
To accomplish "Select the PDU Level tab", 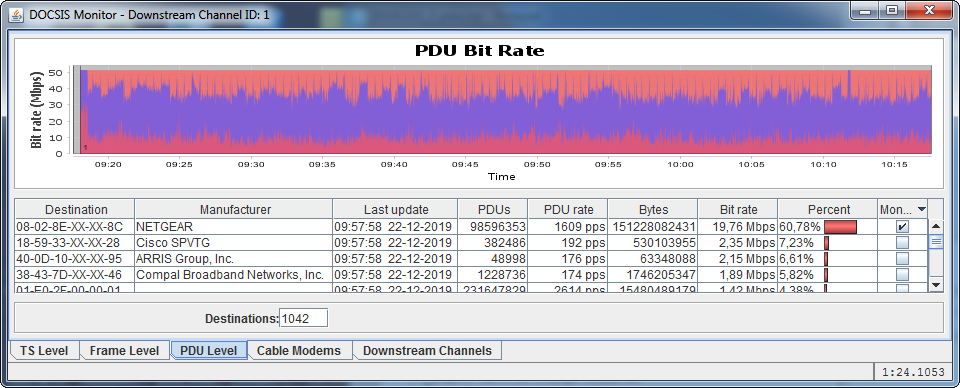I will (x=209, y=351).
